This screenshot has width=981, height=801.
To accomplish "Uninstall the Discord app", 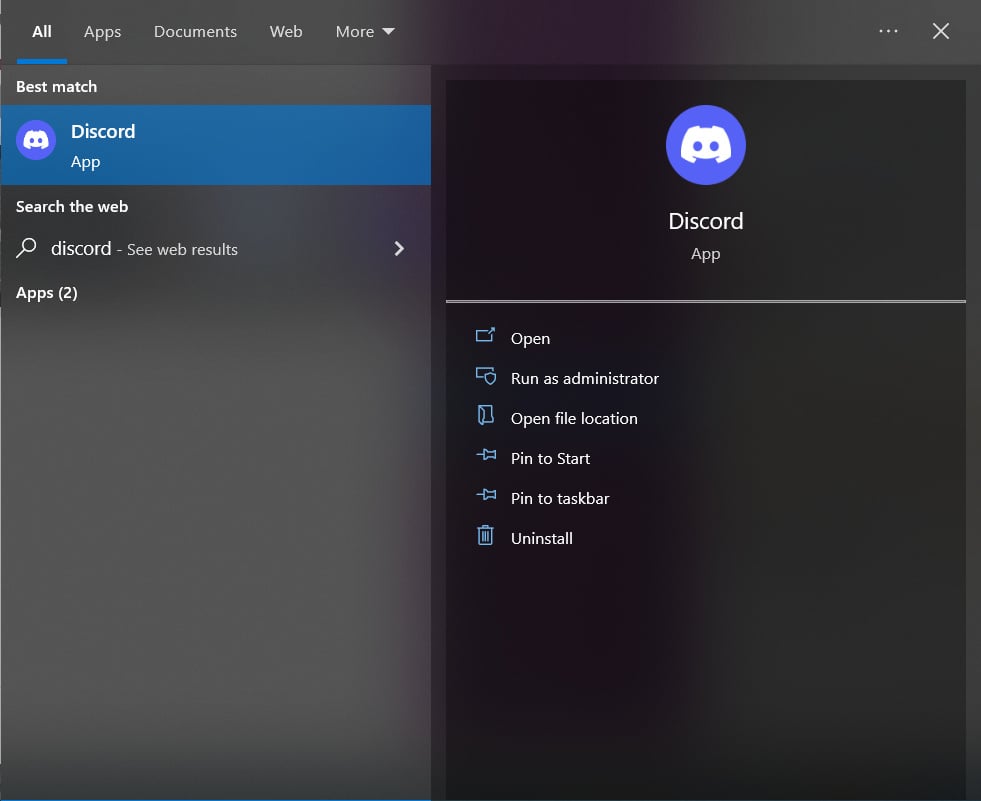I will click(540, 537).
